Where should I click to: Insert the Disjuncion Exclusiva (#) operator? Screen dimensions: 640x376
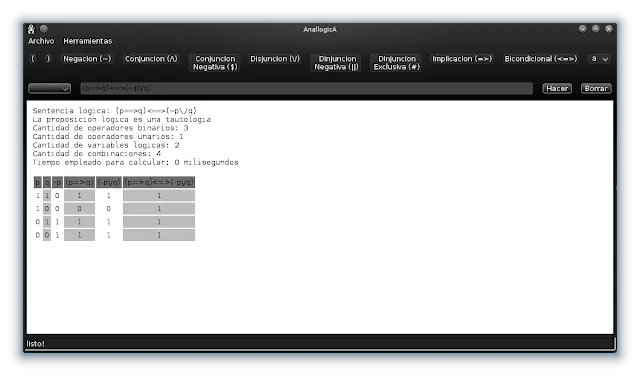click(x=396, y=63)
